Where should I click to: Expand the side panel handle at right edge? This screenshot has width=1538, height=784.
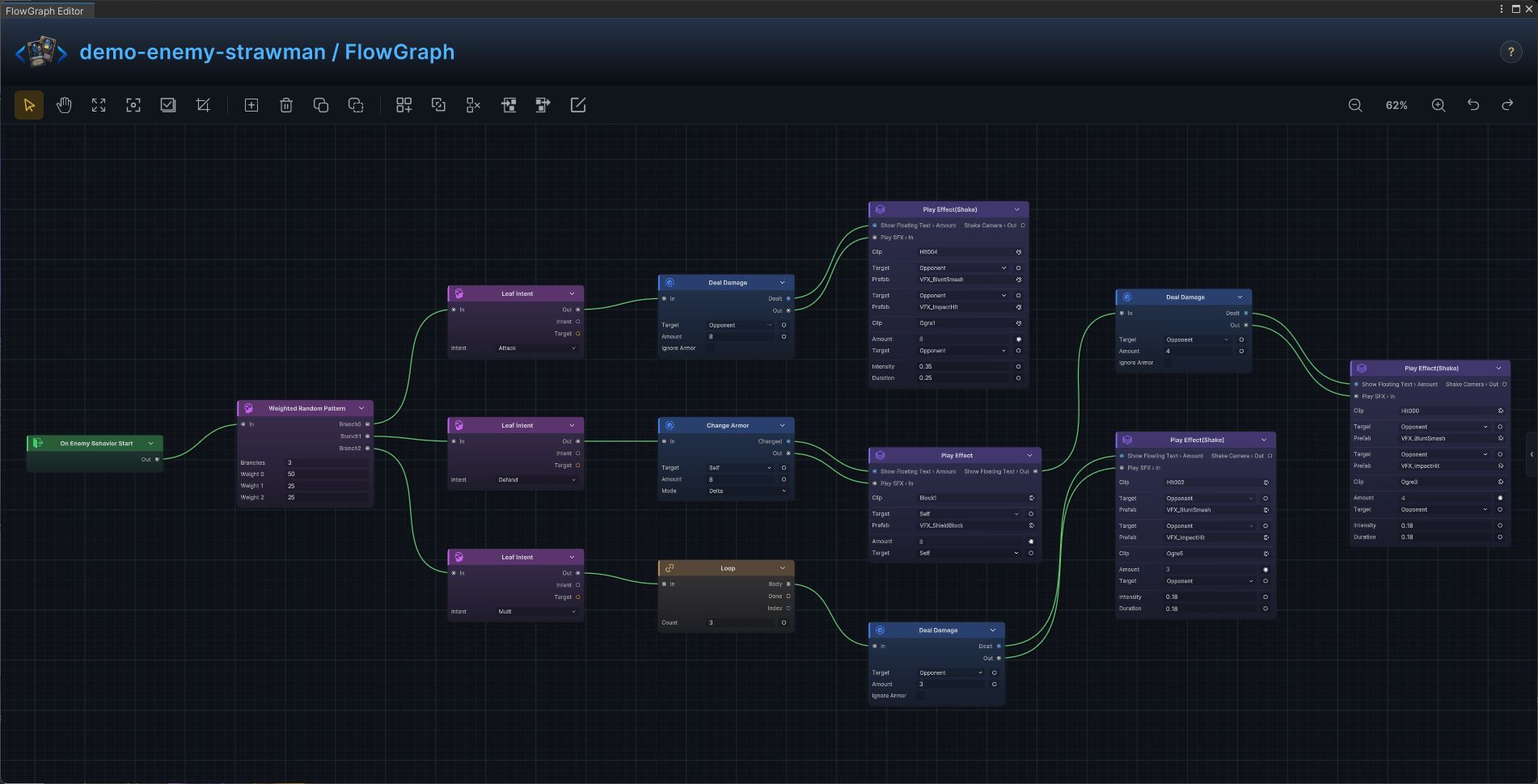[1532, 454]
